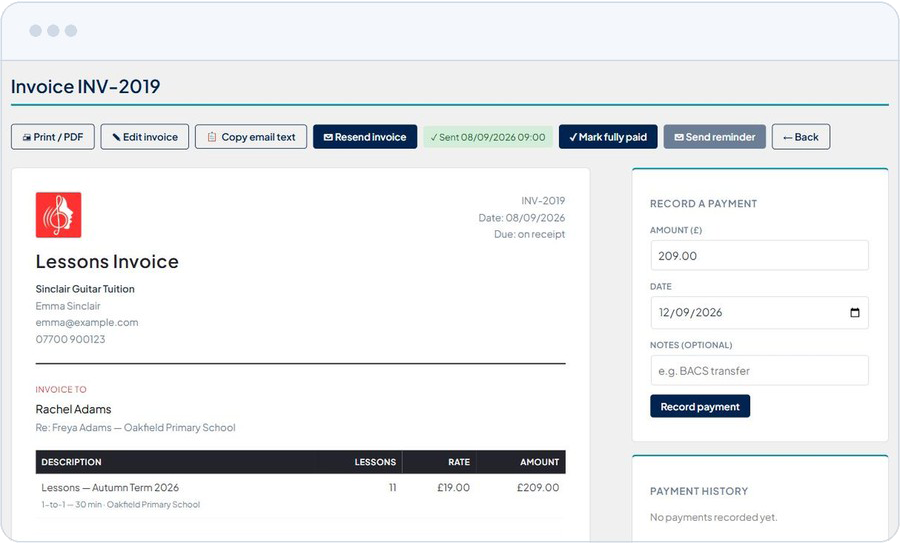Resend the invoice by email
The width and height of the screenshot is (900, 544).
[365, 137]
